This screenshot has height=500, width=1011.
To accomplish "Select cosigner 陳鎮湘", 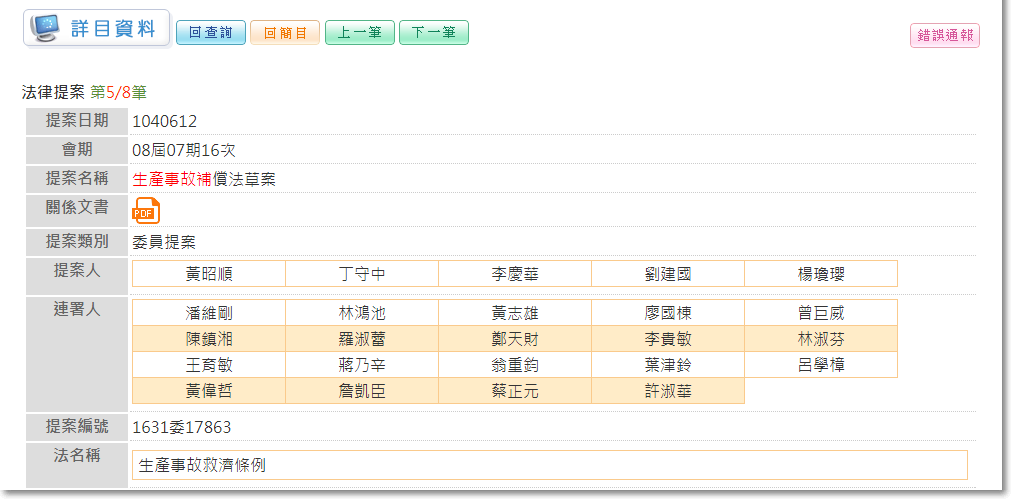I will [209, 339].
